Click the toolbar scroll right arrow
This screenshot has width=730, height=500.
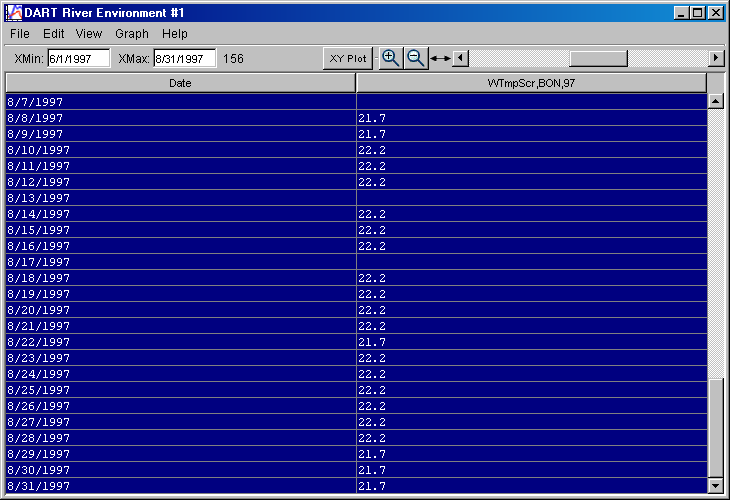coord(716,59)
